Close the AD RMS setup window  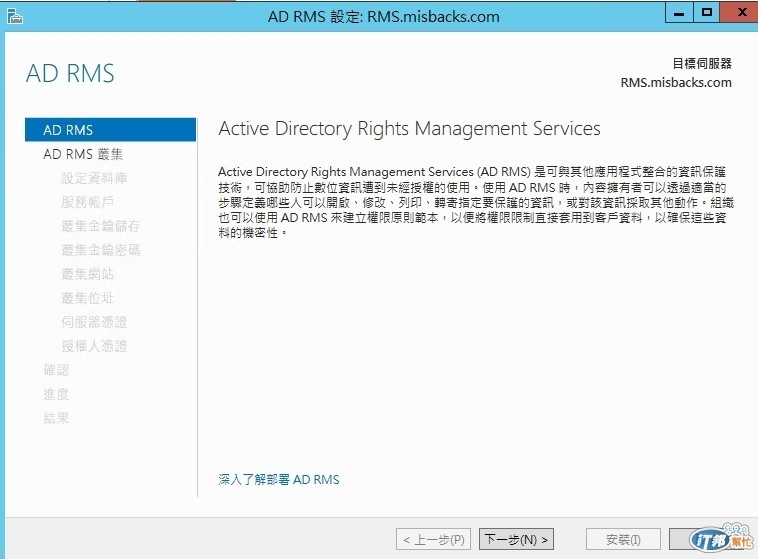[x=740, y=12]
